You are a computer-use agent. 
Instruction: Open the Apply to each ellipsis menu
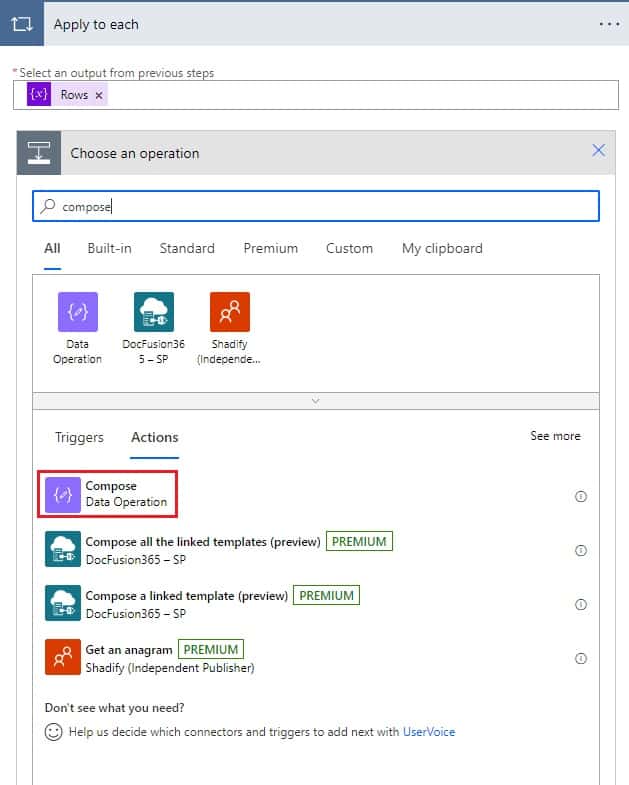609,24
